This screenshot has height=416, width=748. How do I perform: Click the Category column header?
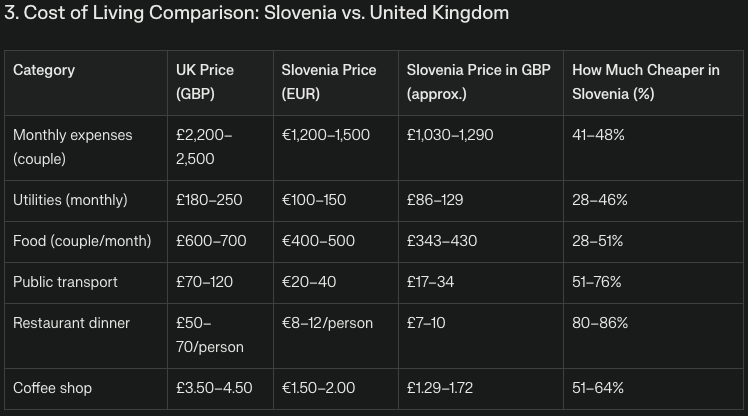coord(44,70)
